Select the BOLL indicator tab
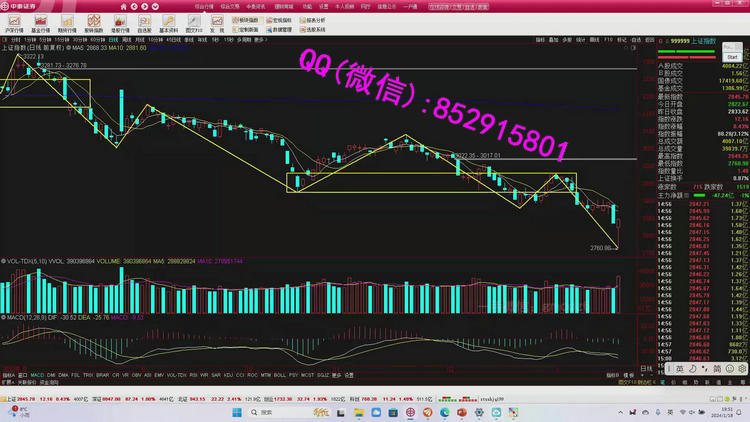The width and height of the screenshot is (750, 422). click(x=280, y=376)
